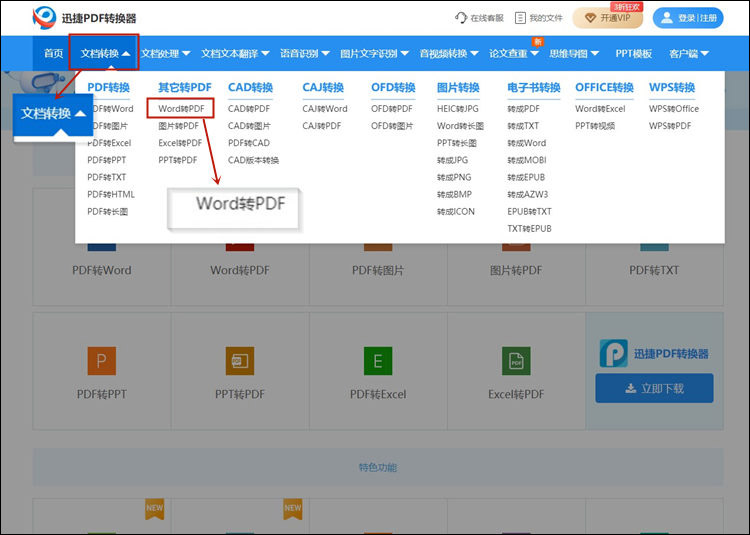This screenshot has height=535, width=750.
Task: Choose 转成BMP option
Action: (454, 195)
